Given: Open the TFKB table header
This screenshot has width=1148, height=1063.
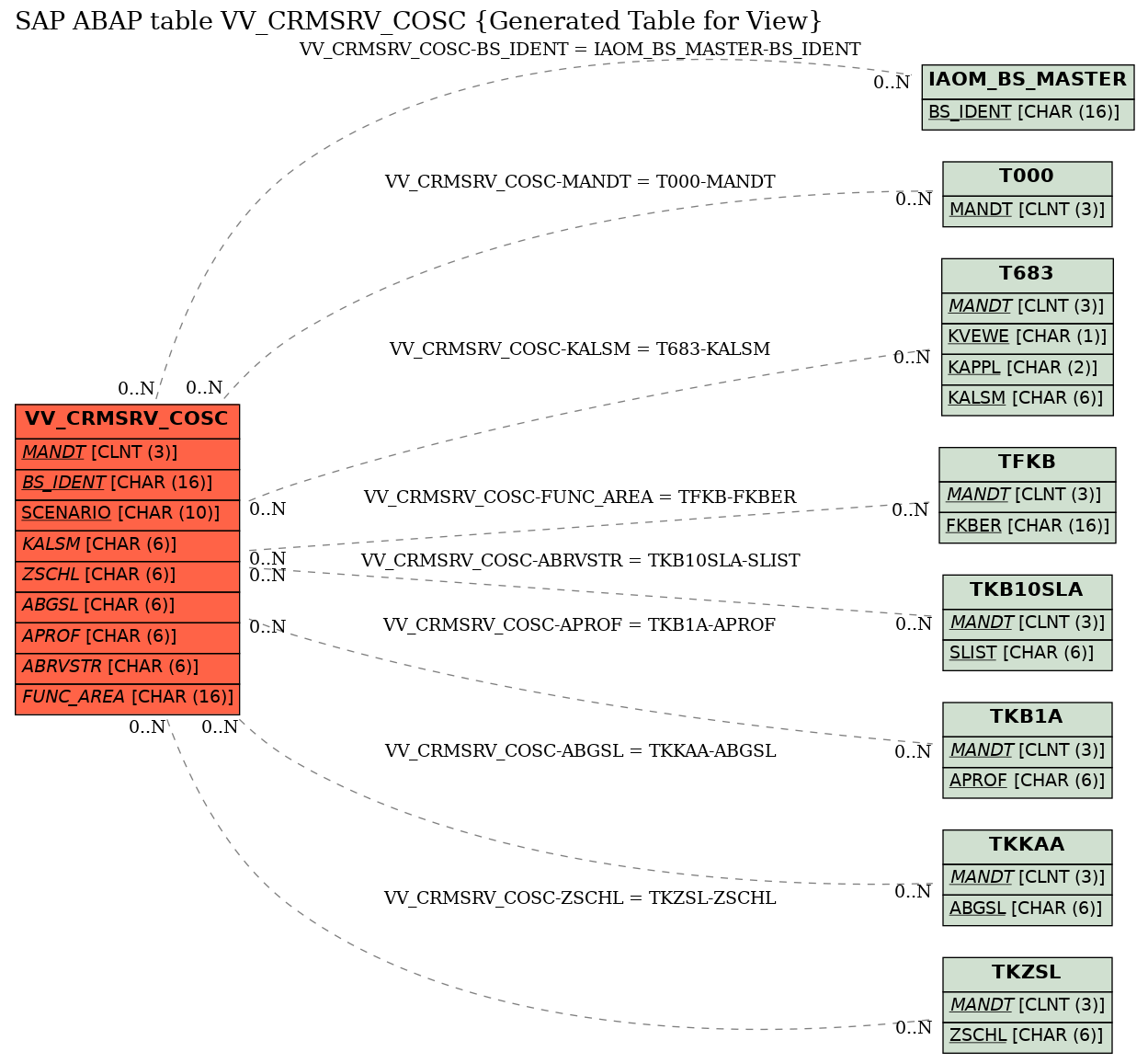Looking at the screenshot, I should [x=1028, y=464].
